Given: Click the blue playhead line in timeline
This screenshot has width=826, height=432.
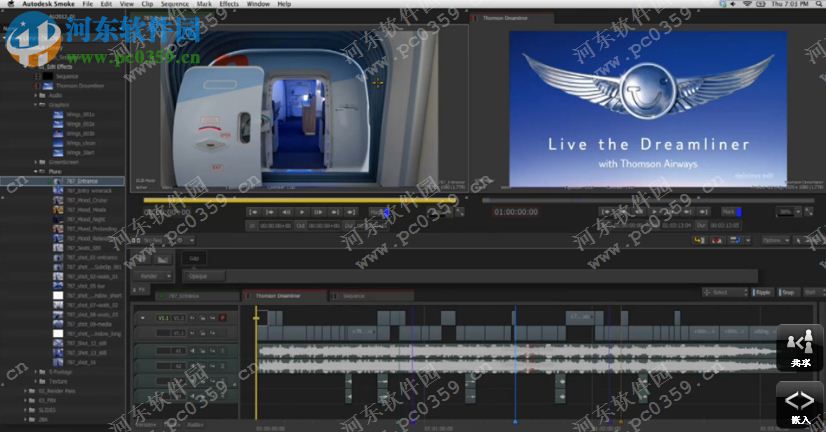Looking at the screenshot, I should (x=515, y=364).
